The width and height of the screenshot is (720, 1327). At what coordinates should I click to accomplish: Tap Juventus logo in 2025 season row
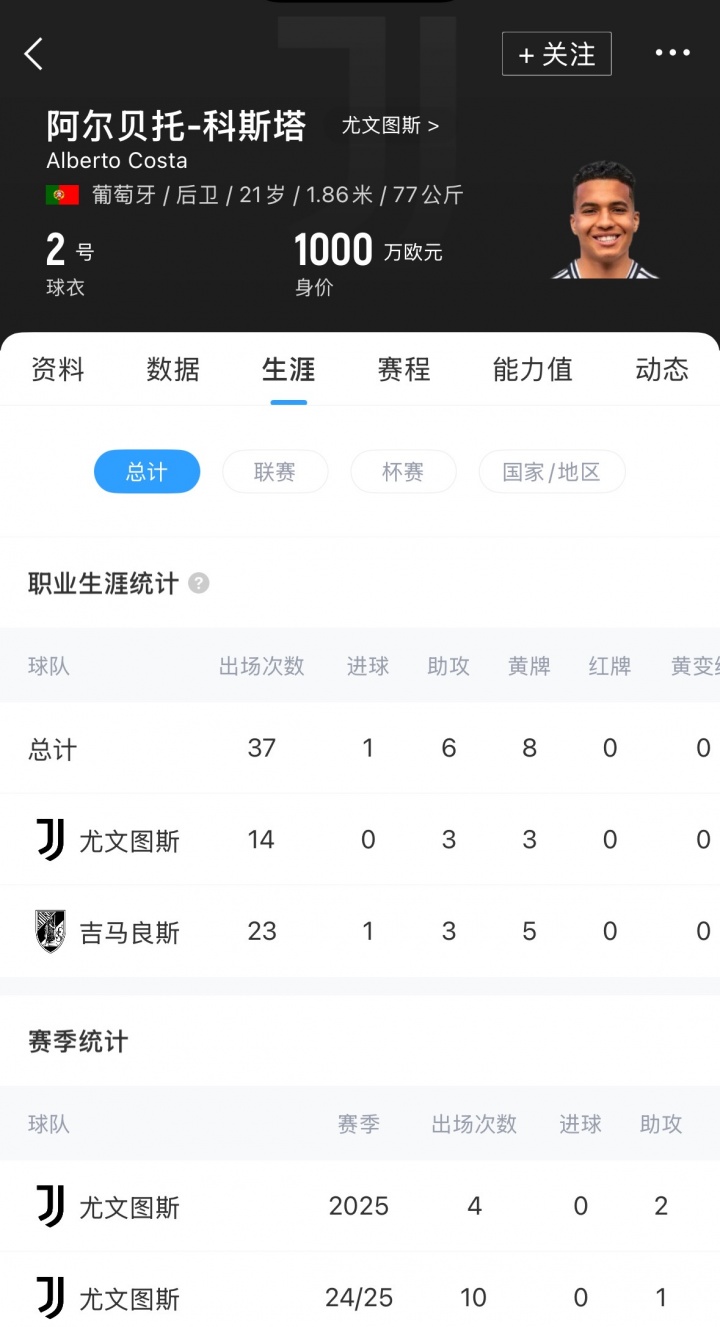50,1206
